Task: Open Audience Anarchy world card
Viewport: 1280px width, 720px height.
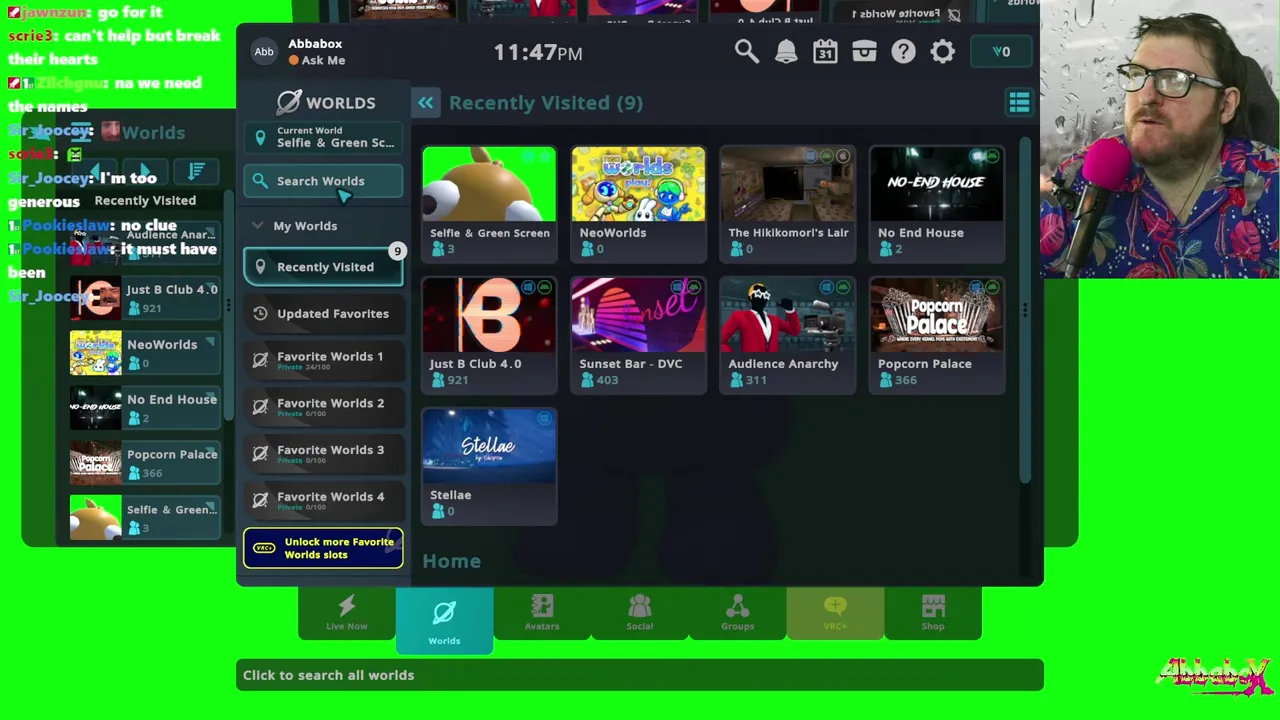Action: point(788,334)
